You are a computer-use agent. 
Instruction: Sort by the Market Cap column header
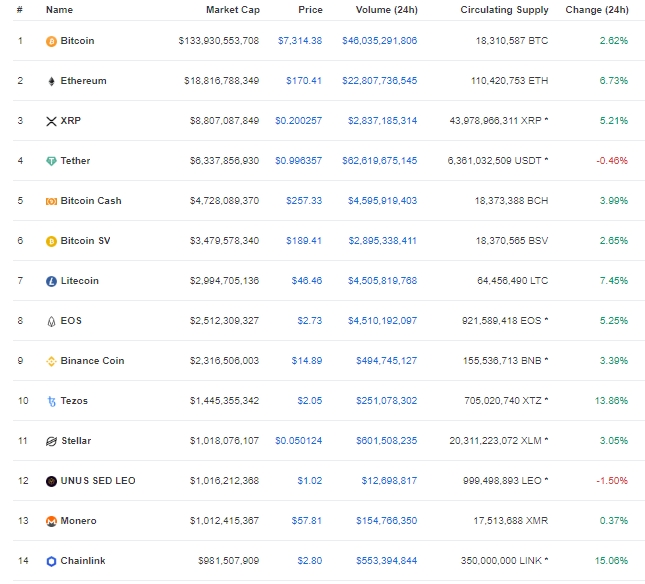click(233, 10)
